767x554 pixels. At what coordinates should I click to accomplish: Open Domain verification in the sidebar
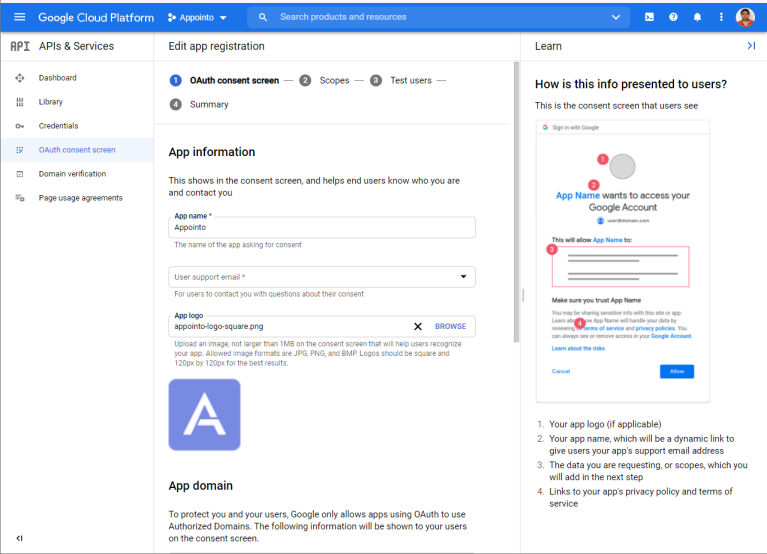tap(77, 174)
